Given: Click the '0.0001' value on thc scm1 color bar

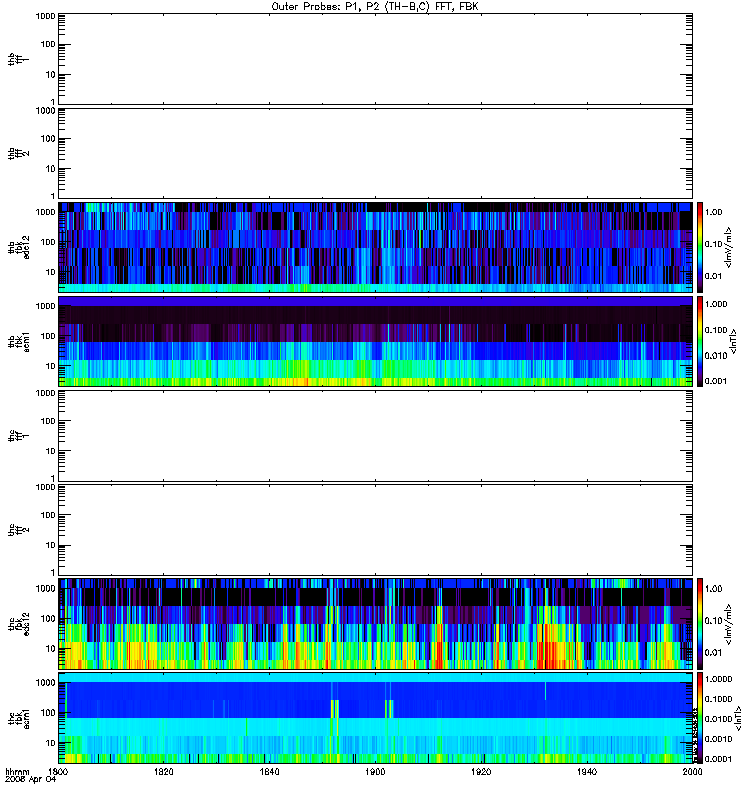Looking at the screenshot, I should tap(718, 759).
